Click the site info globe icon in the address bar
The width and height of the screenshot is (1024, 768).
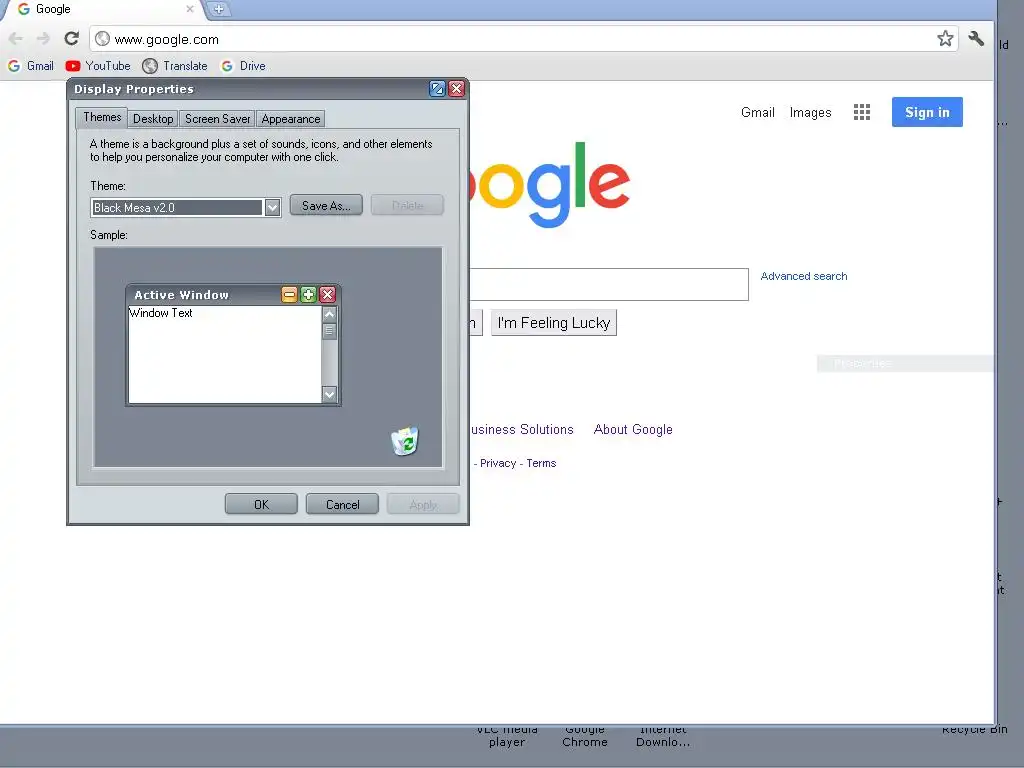103,39
